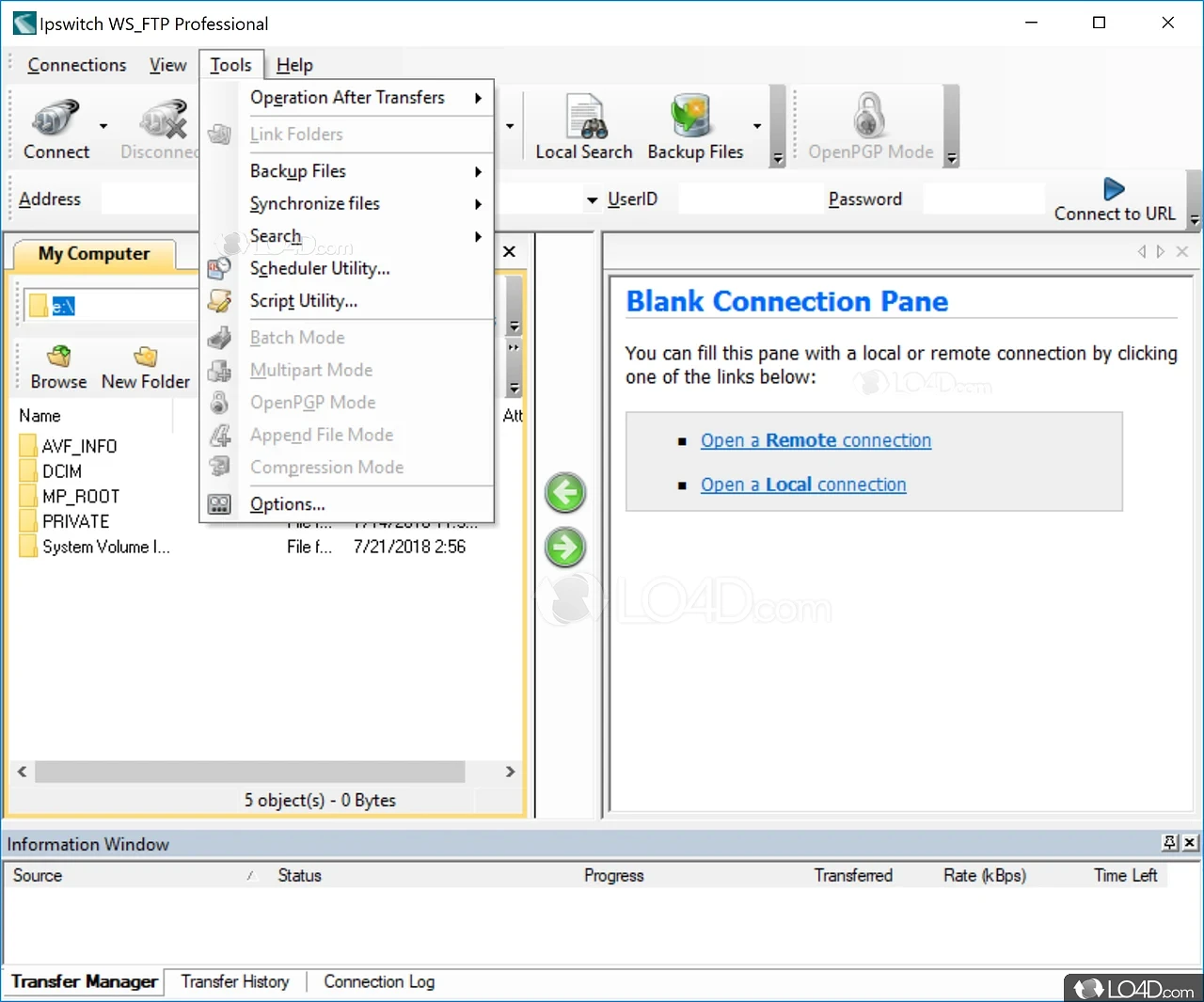The height and width of the screenshot is (1002, 1204).
Task: Close the Tools menu
Action: pos(231,65)
